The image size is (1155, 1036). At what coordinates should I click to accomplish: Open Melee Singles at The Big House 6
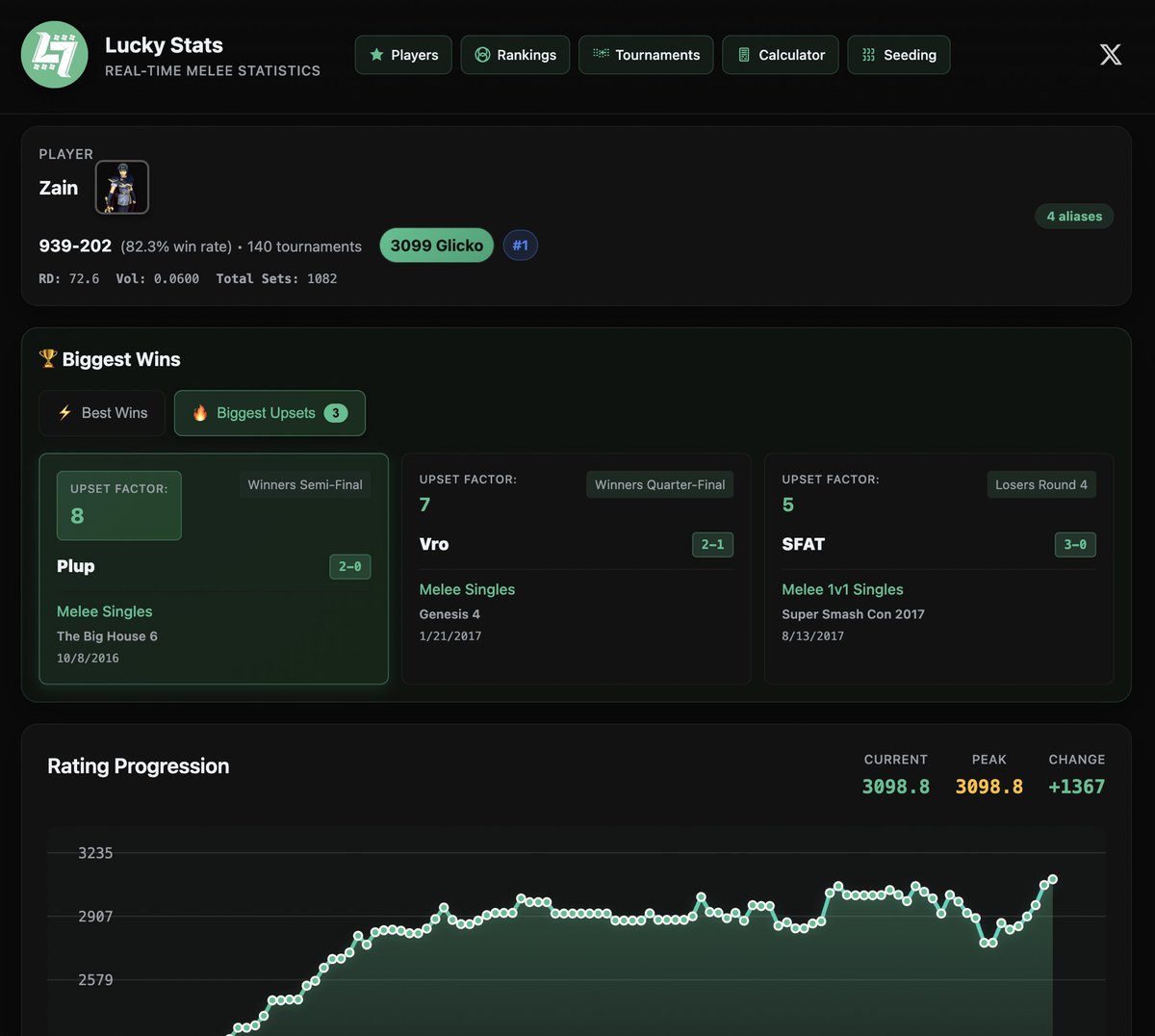coord(105,611)
